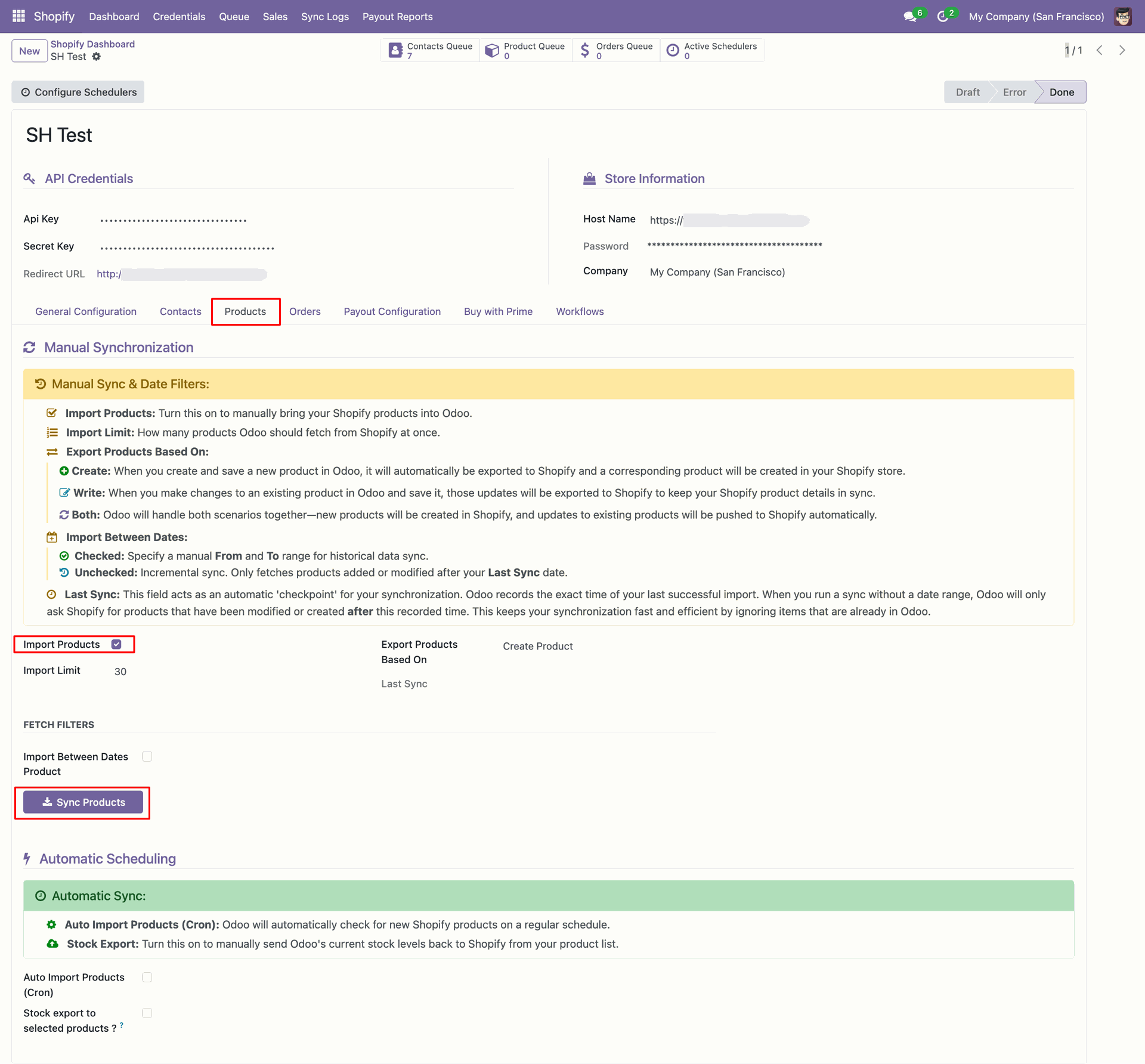Enable Auto Import Products (Cron) checkbox
Image resolution: width=1145 pixels, height=1064 pixels.
pyautogui.click(x=147, y=977)
